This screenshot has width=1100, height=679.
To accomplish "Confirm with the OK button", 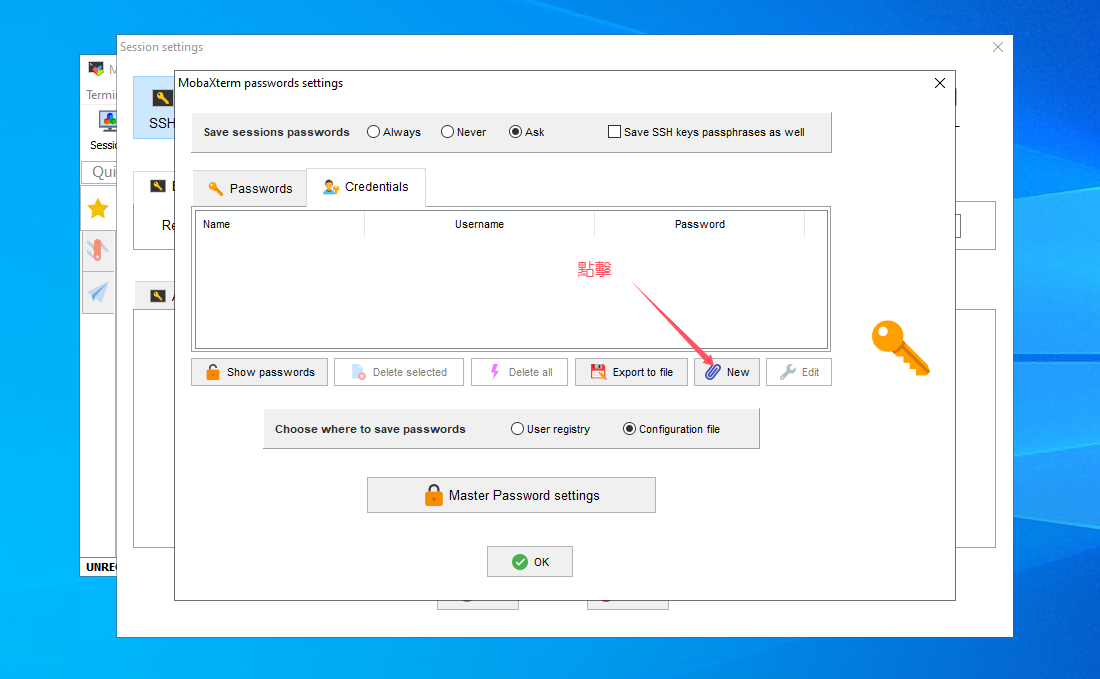I will click(530, 562).
